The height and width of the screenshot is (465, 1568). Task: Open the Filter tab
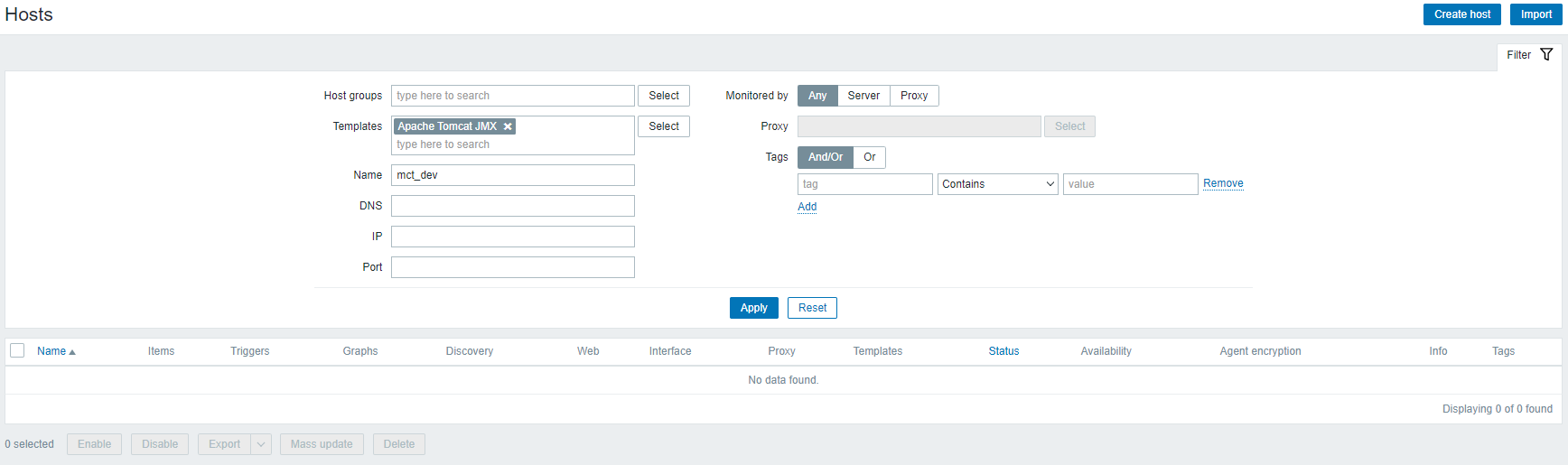point(1529,55)
